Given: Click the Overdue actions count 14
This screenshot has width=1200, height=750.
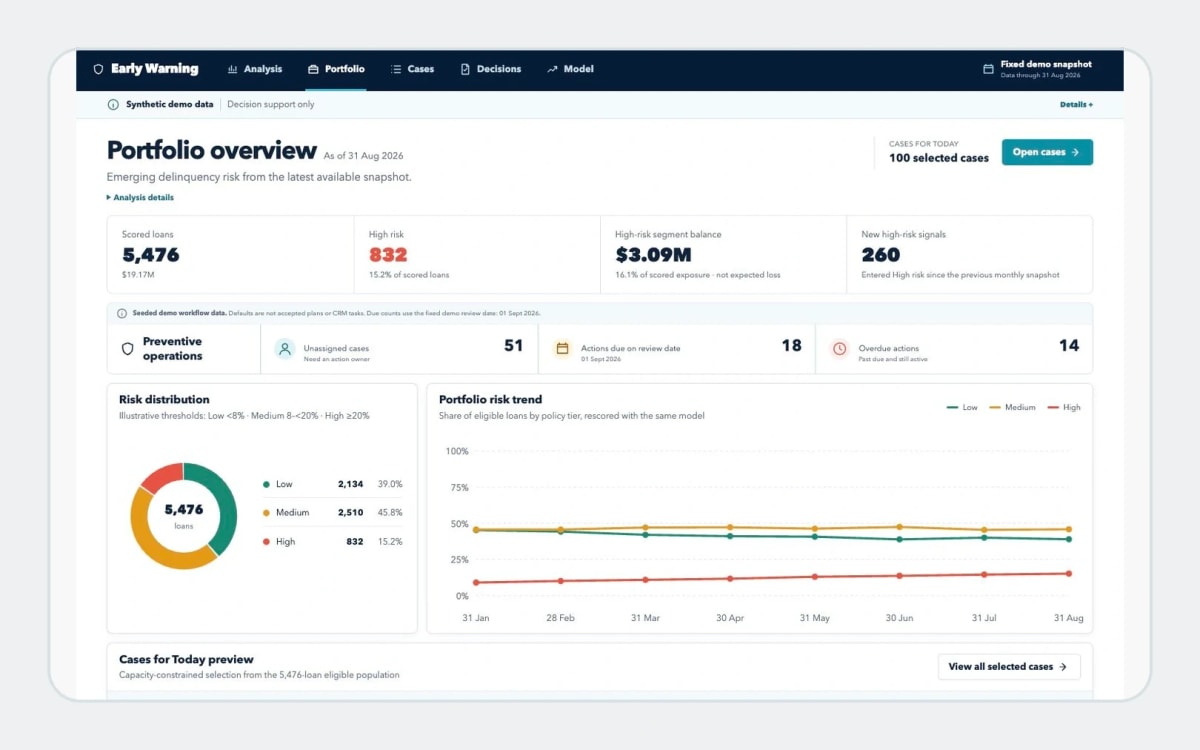Looking at the screenshot, I should [x=1069, y=346].
